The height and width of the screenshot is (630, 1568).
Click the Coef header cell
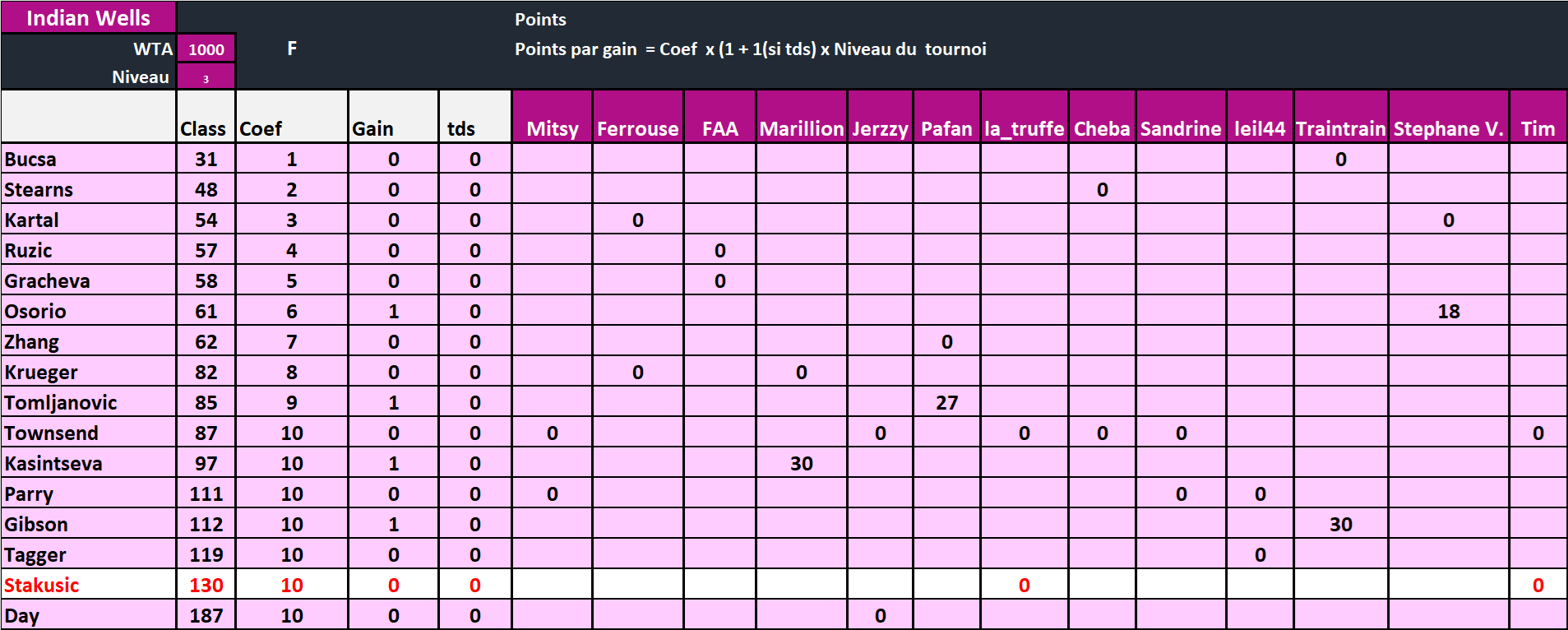[x=291, y=128]
